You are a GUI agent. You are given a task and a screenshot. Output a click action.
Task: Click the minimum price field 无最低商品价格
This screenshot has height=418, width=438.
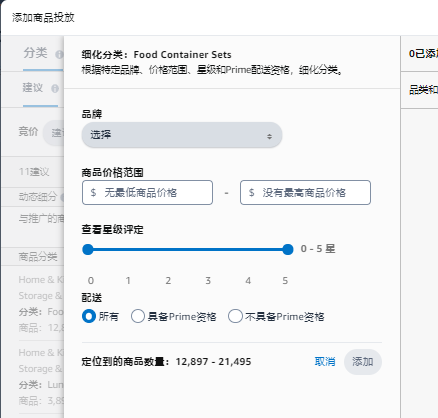tap(147, 192)
